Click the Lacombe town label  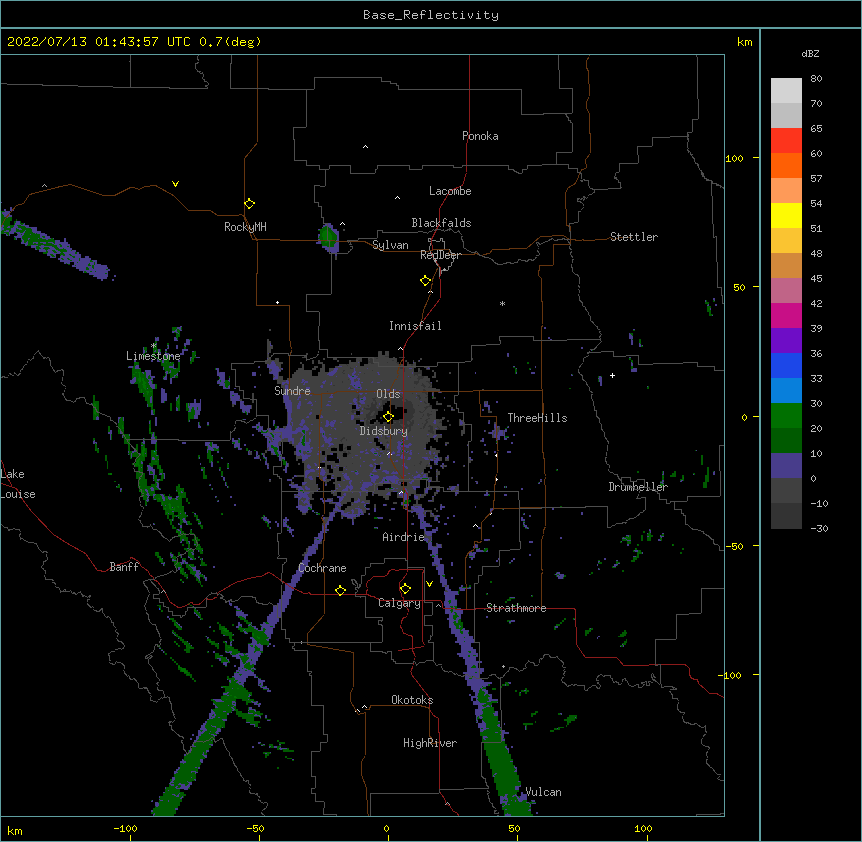pos(450,191)
